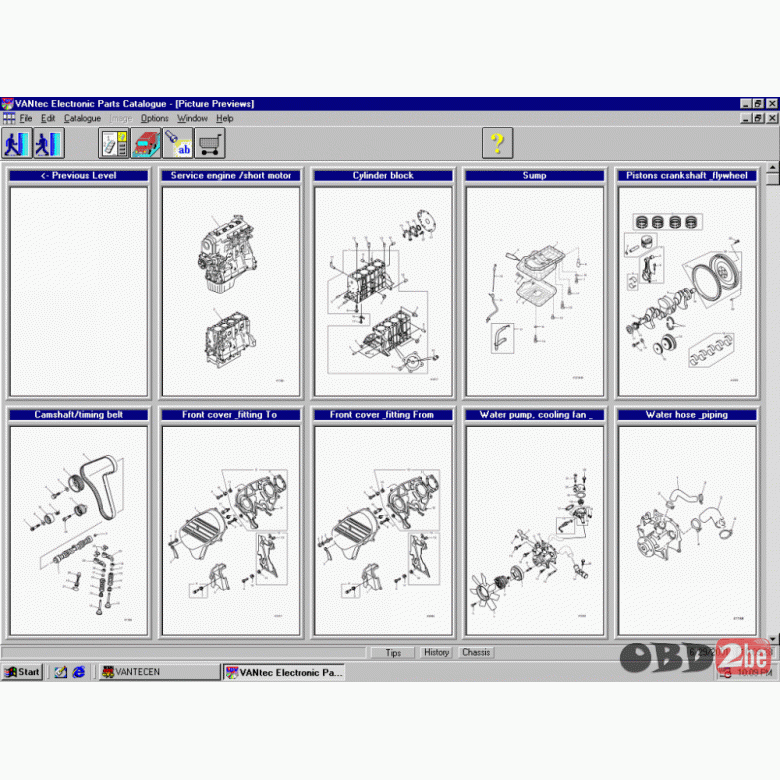
Task: Switch to VANTECEN taskbar window
Action: click(159, 672)
